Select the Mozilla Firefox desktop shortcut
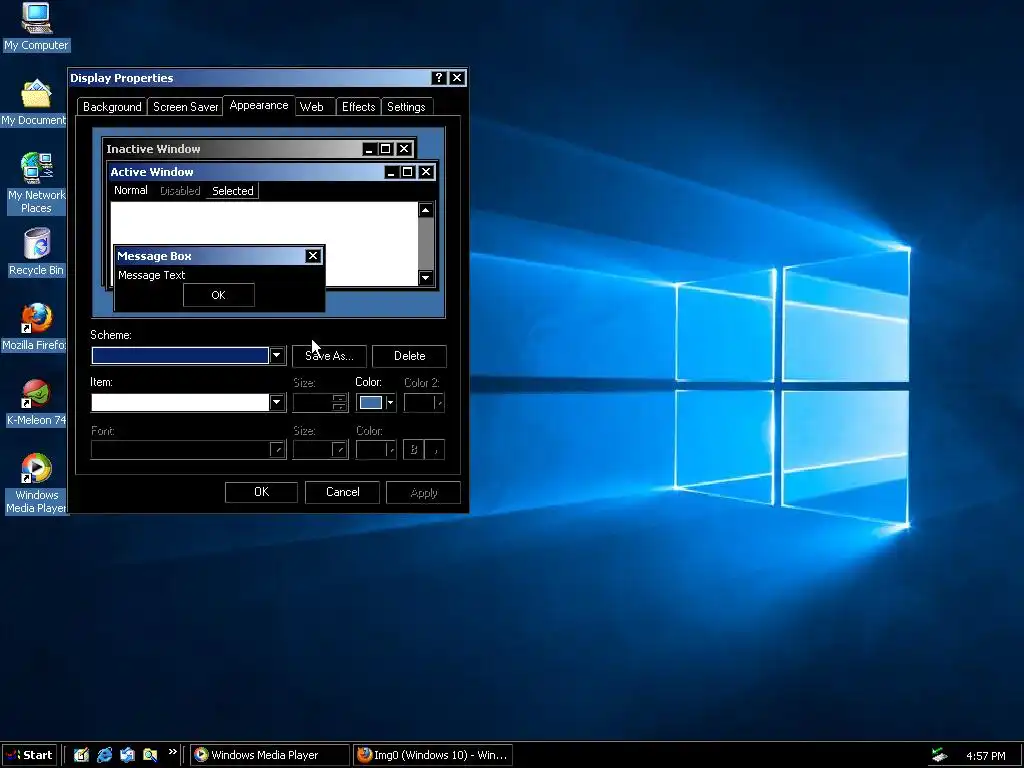 click(x=34, y=327)
